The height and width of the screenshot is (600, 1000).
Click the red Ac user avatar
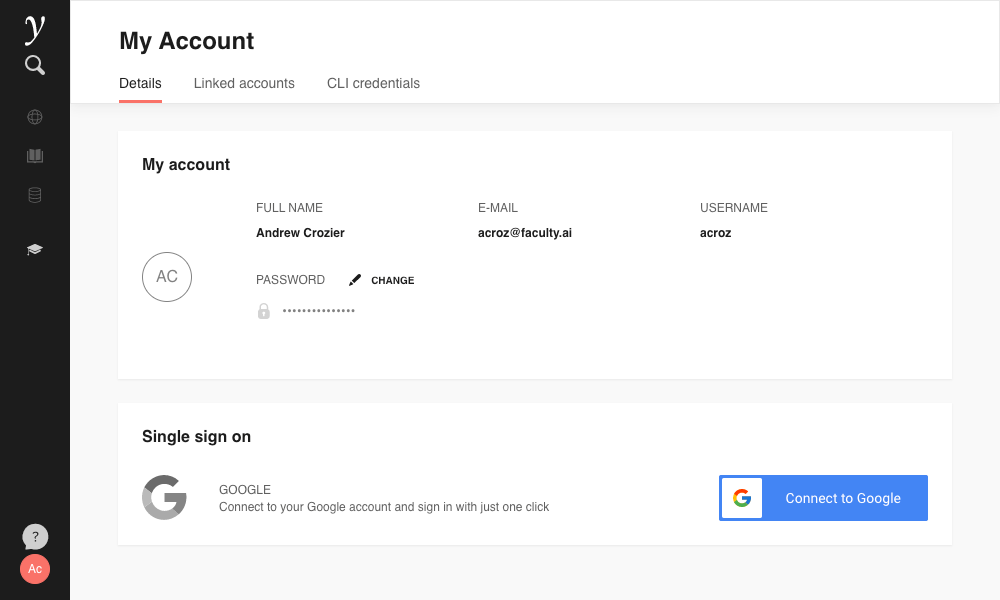point(35,569)
